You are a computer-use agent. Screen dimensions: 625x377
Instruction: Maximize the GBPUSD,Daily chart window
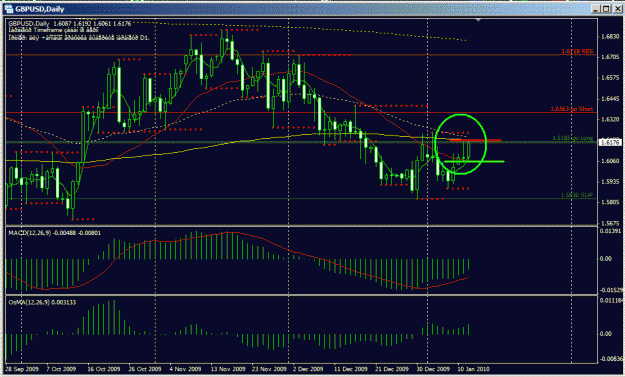click(x=606, y=9)
